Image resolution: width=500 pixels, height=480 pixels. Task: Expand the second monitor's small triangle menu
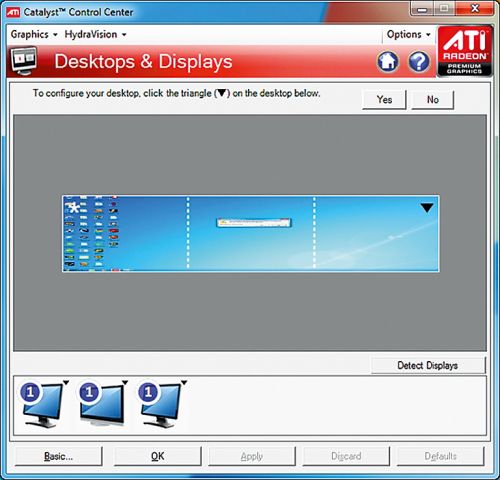(125, 382)
